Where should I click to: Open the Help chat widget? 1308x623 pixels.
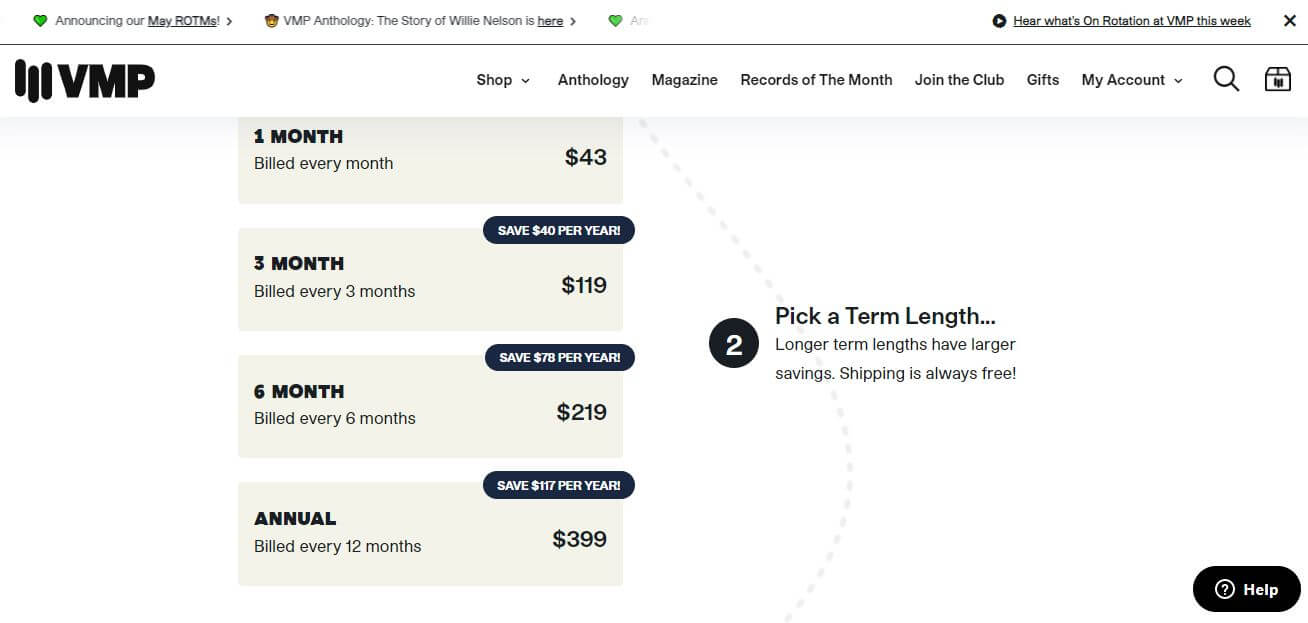(x=1246, y=589)
